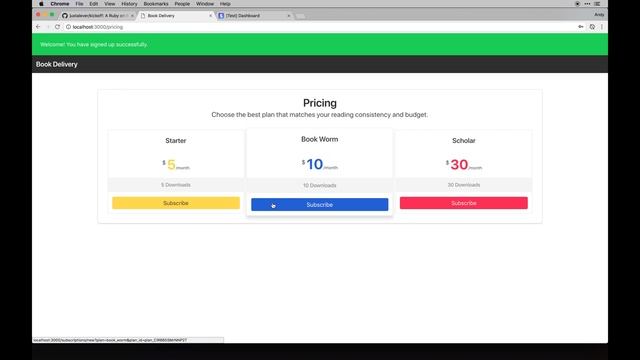Subscribe to the Book Worm plan
The height and width of the screenshot is (360, 640).
(x=320, y=204)
